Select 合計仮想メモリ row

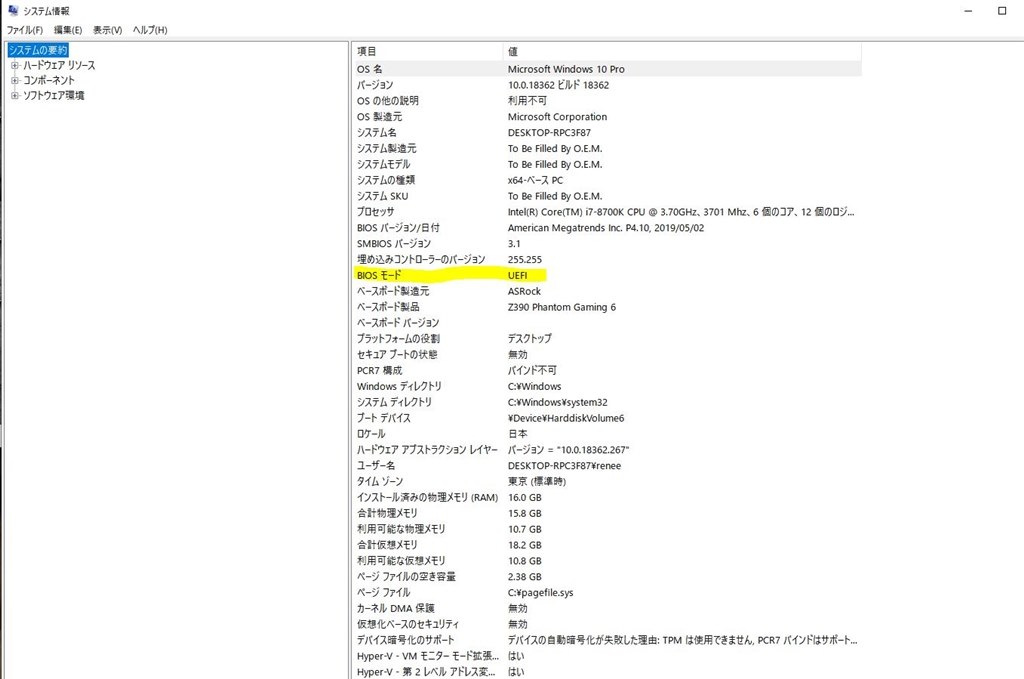(607, 545)
